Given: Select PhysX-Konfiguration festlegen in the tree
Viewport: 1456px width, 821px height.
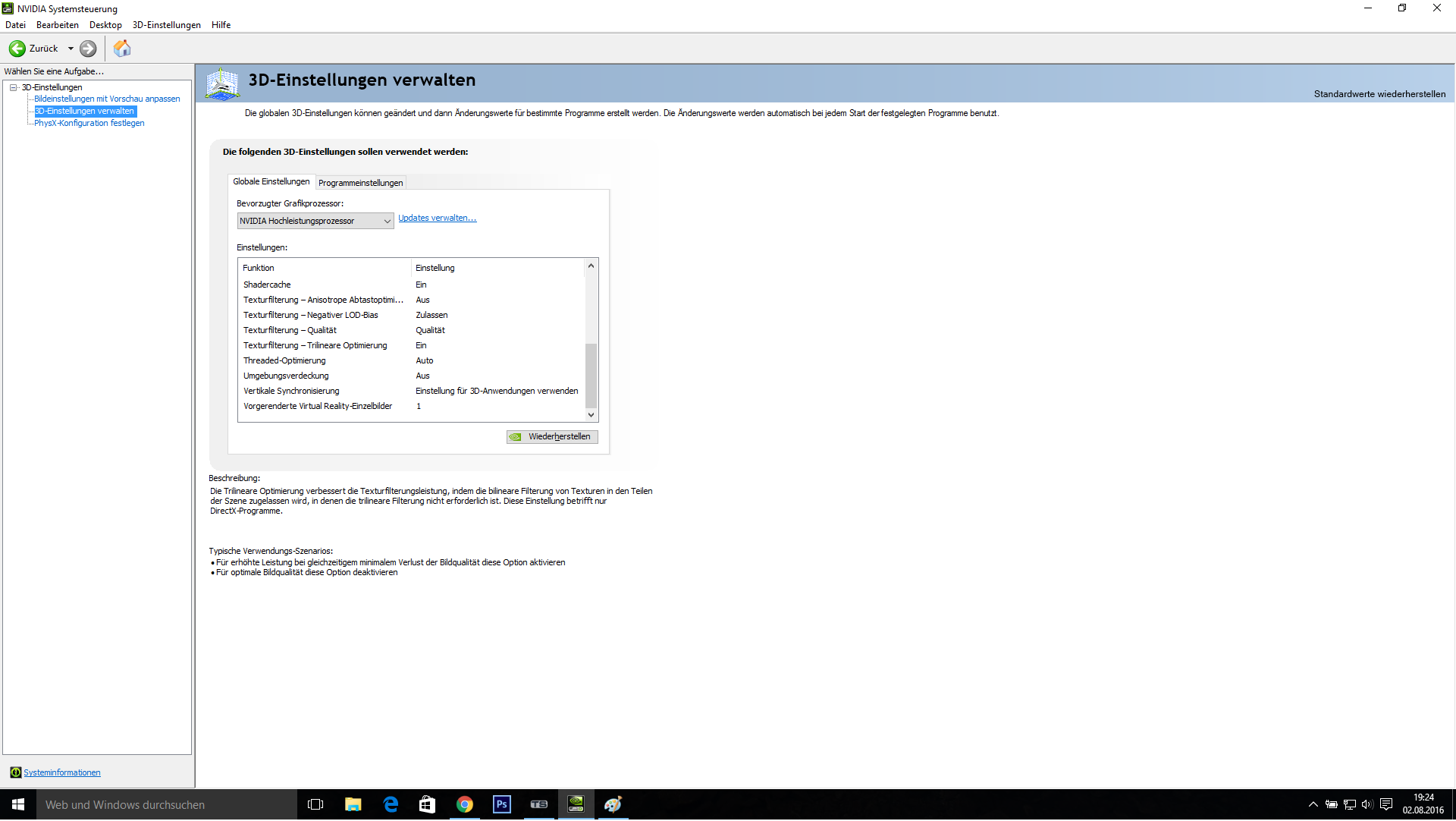Looking at the screenshot, I should pos(89,123).
